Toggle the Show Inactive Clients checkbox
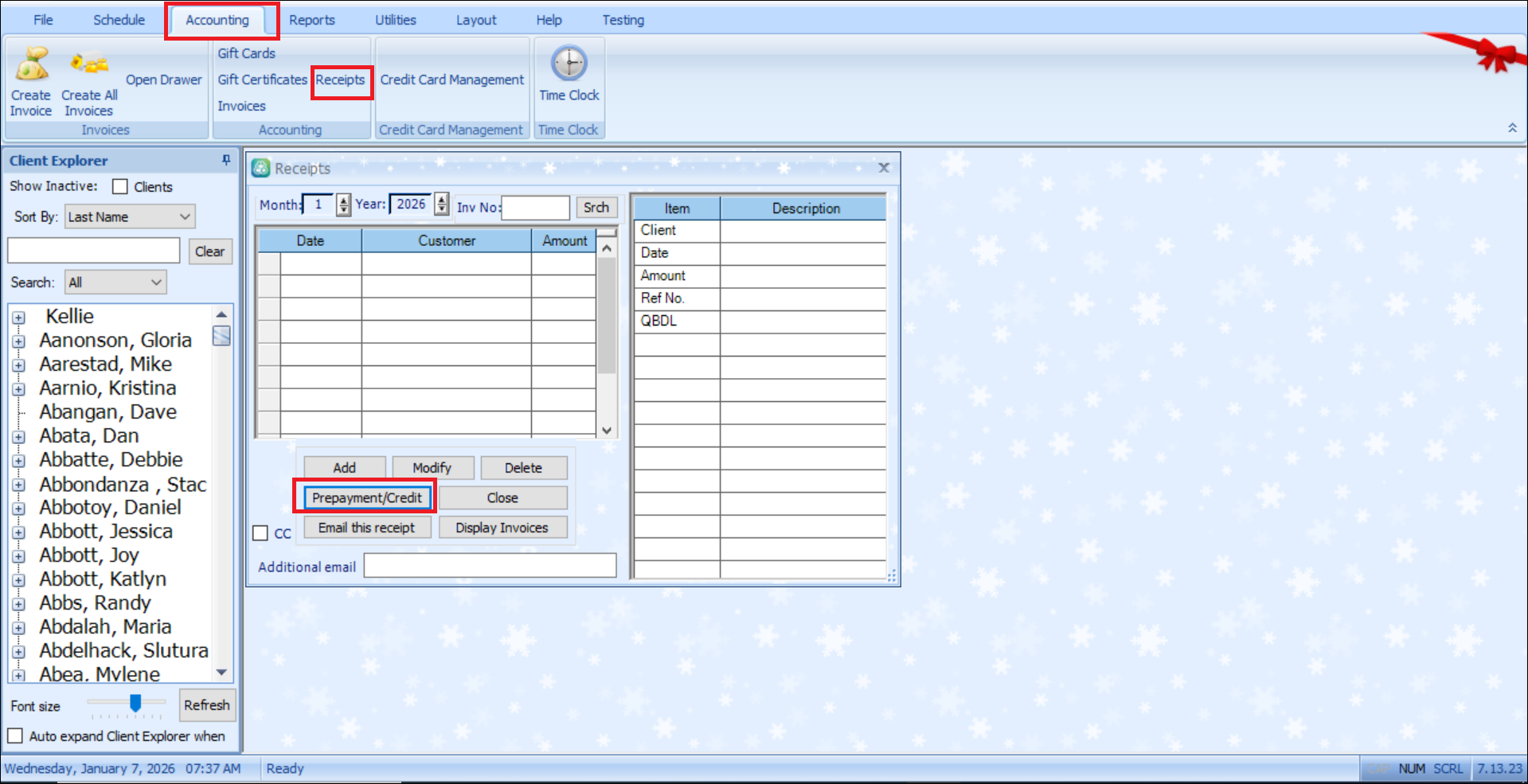This screenshot has width=1528, height=784. tap(120, 187)
